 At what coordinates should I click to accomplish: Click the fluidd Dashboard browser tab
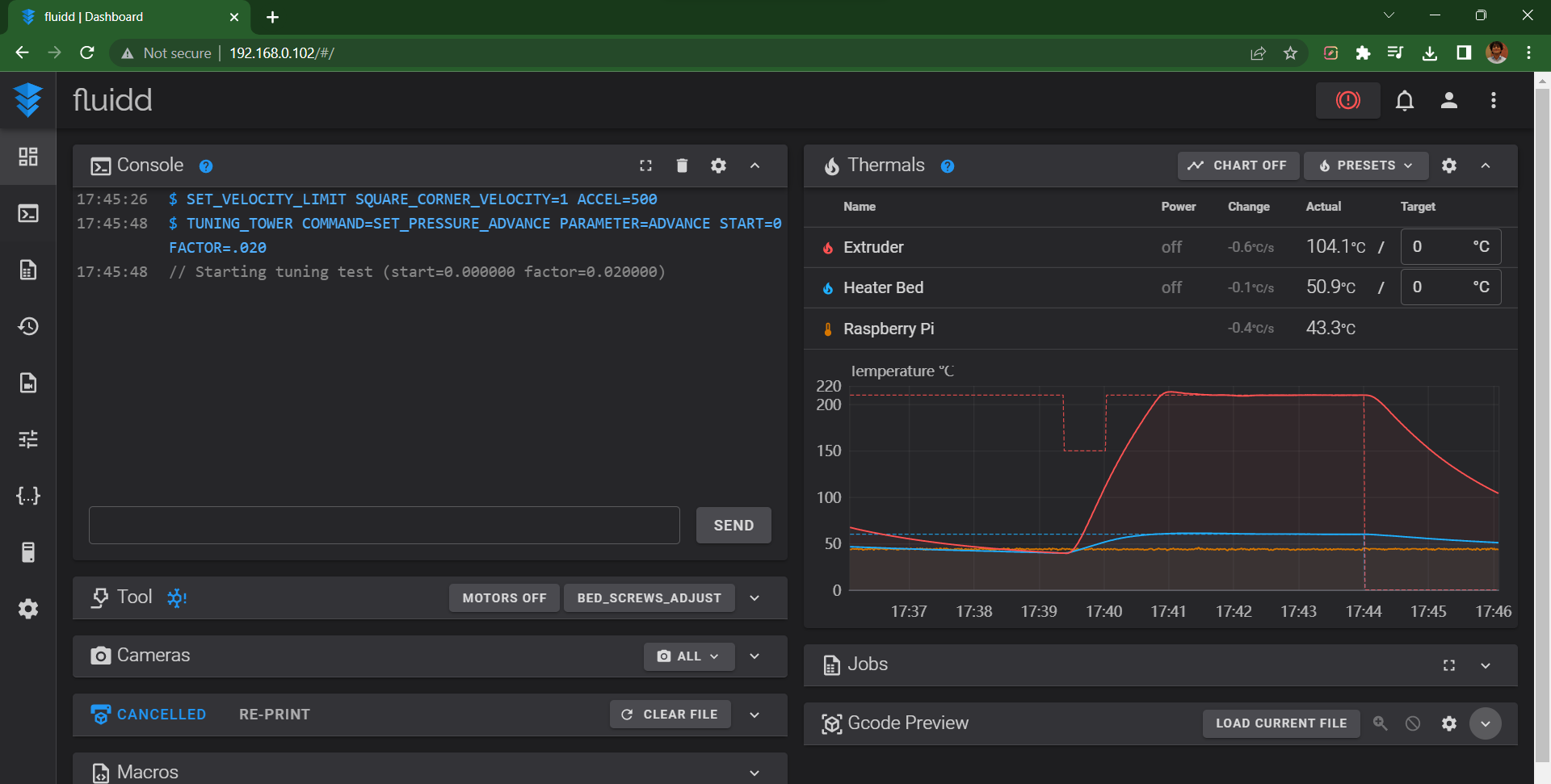[129, 17]
